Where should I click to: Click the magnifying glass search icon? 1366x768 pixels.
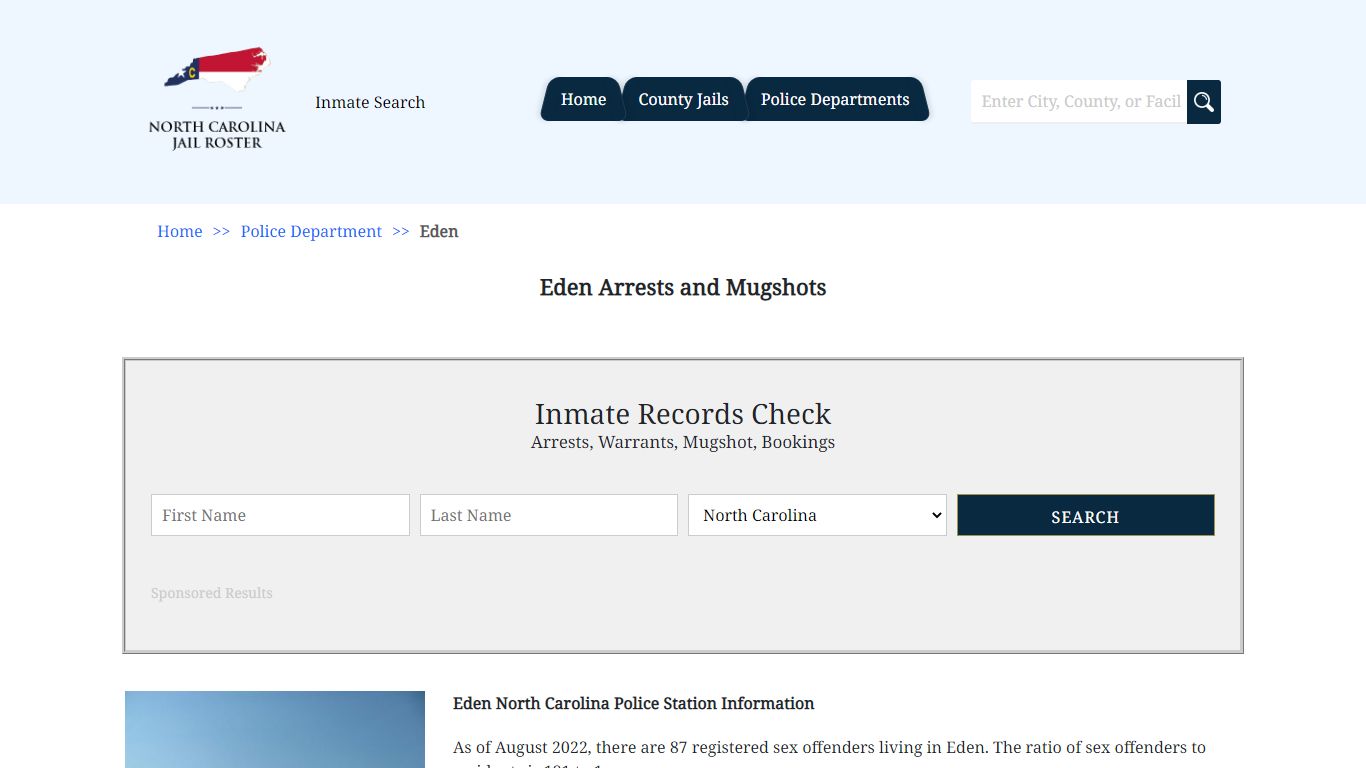(x=1203, y=101)
